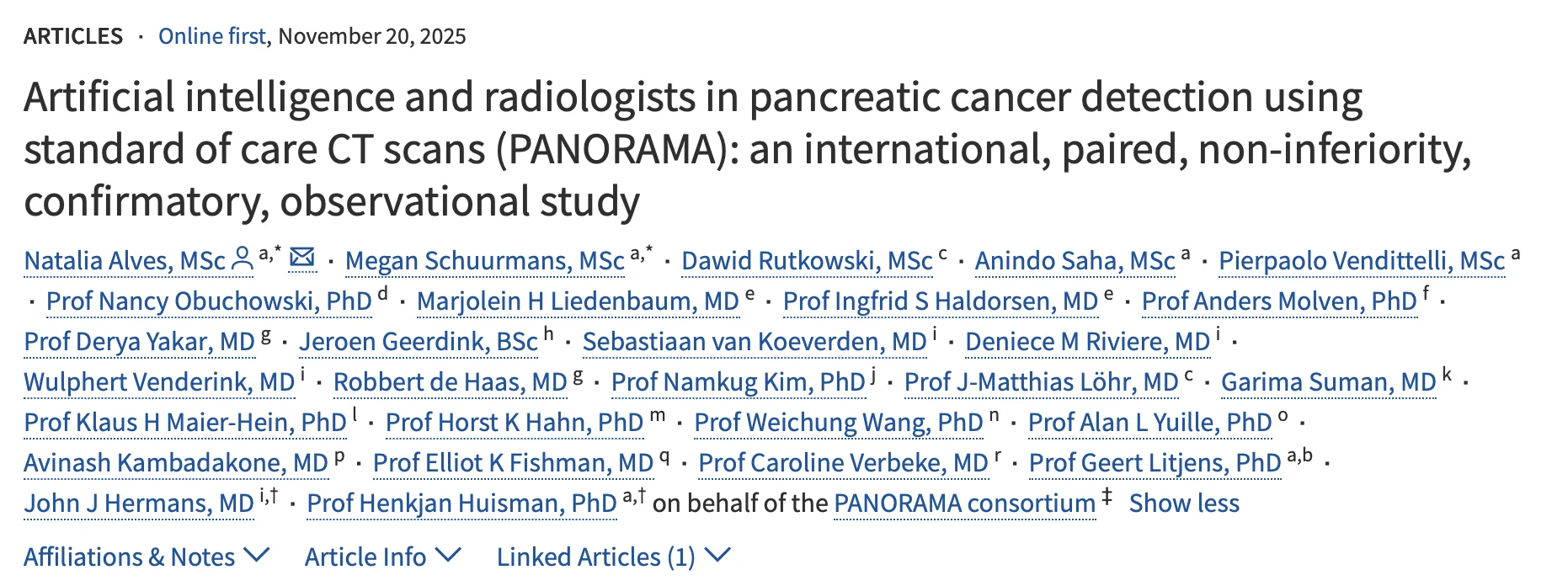Select author John J Hermans, MD
Image resolution: width=1568 pixels, height=586 pixels.
137,503
